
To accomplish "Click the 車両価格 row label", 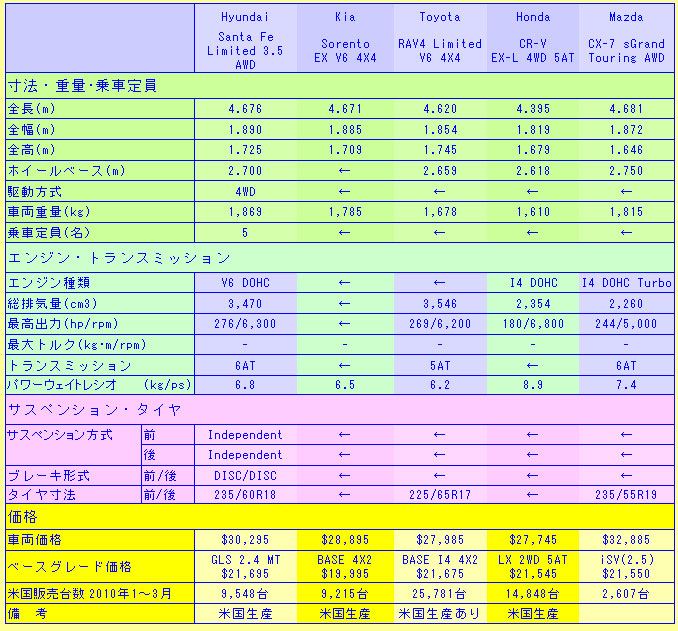I will [x=35, y=539].
